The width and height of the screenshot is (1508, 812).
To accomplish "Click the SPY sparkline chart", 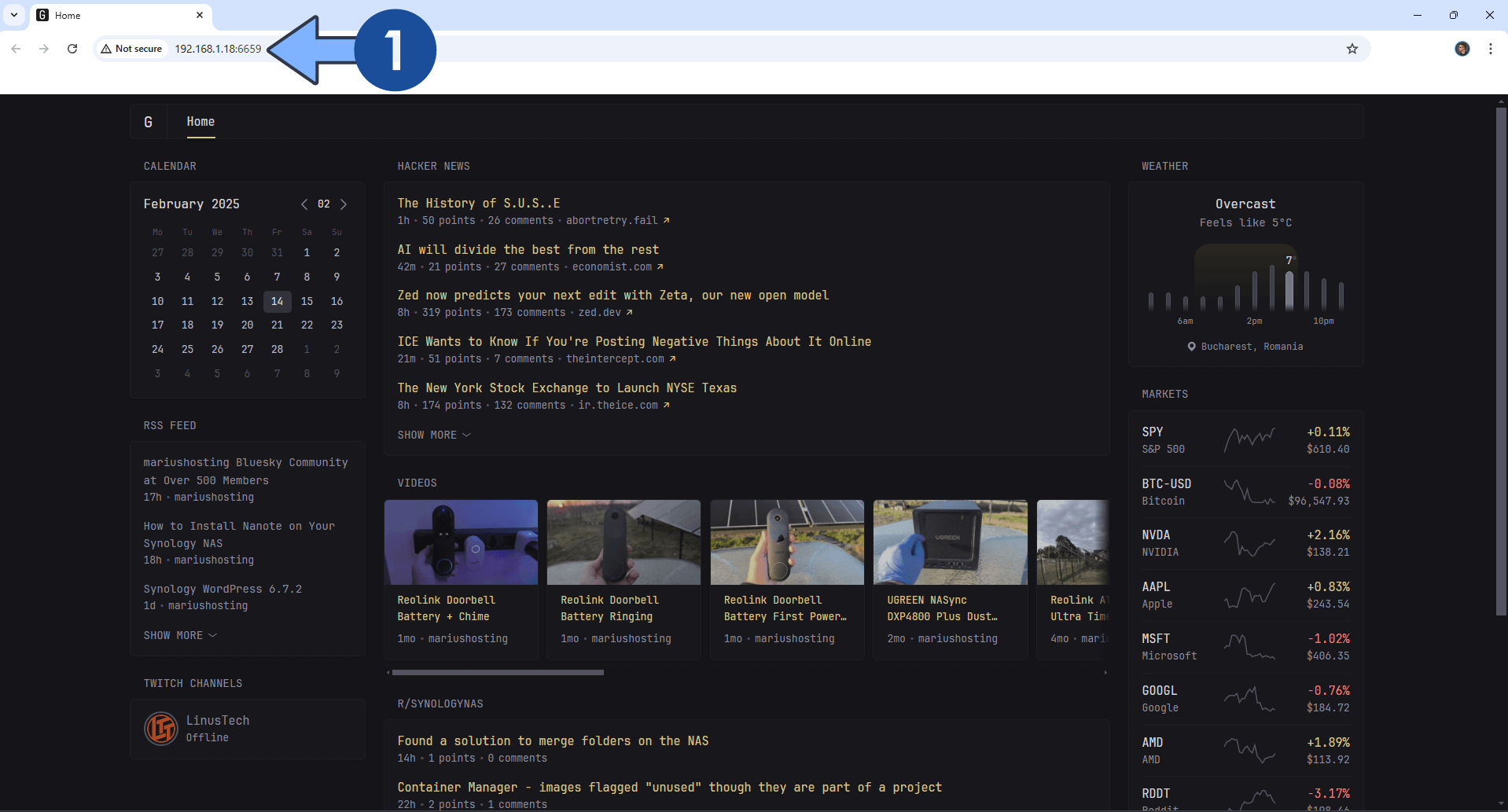I will point(1249,439).
